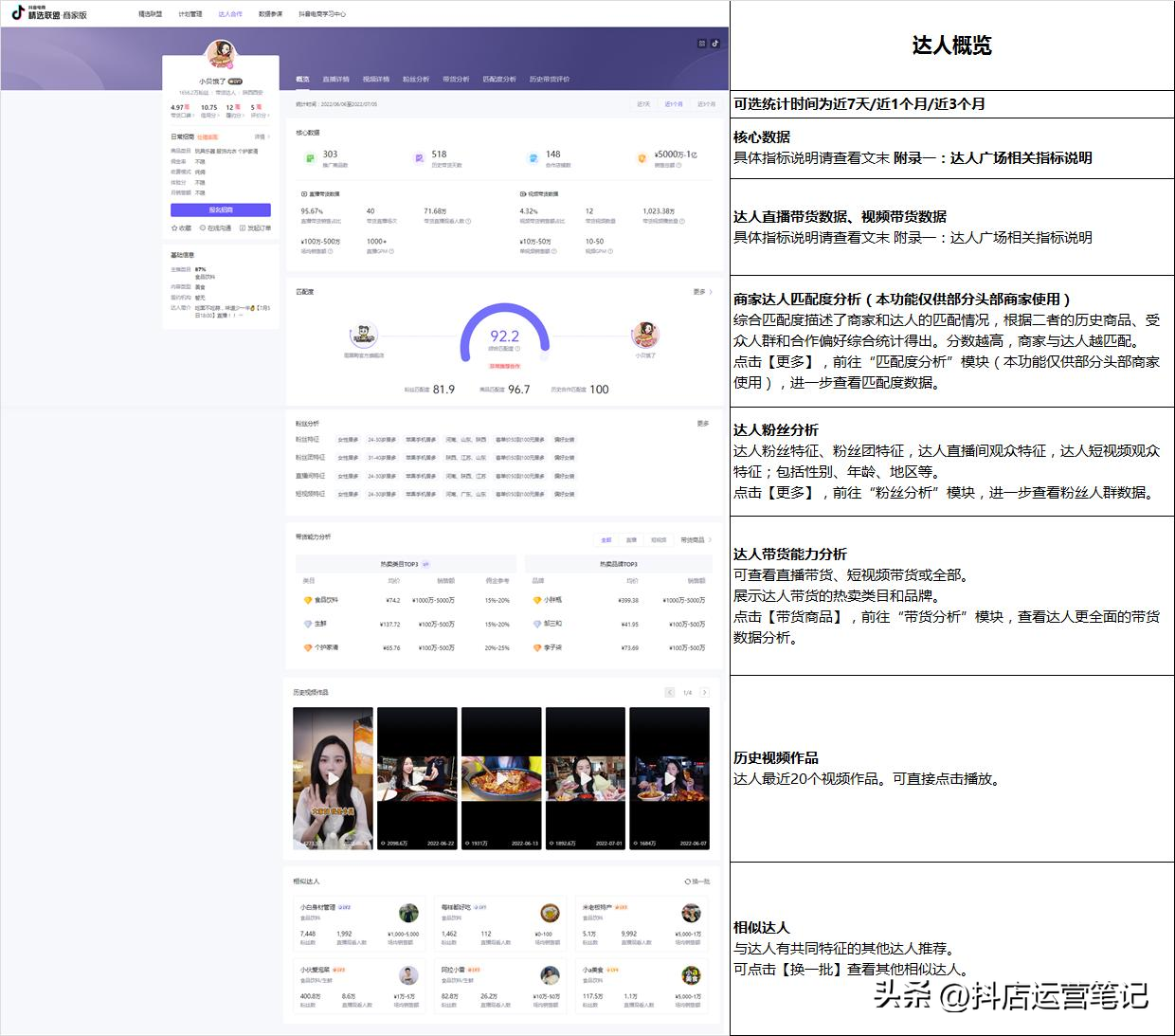Open 抖音电商学习中心 menu item
1175x1036 pixels.
click(x=322, y=14)
